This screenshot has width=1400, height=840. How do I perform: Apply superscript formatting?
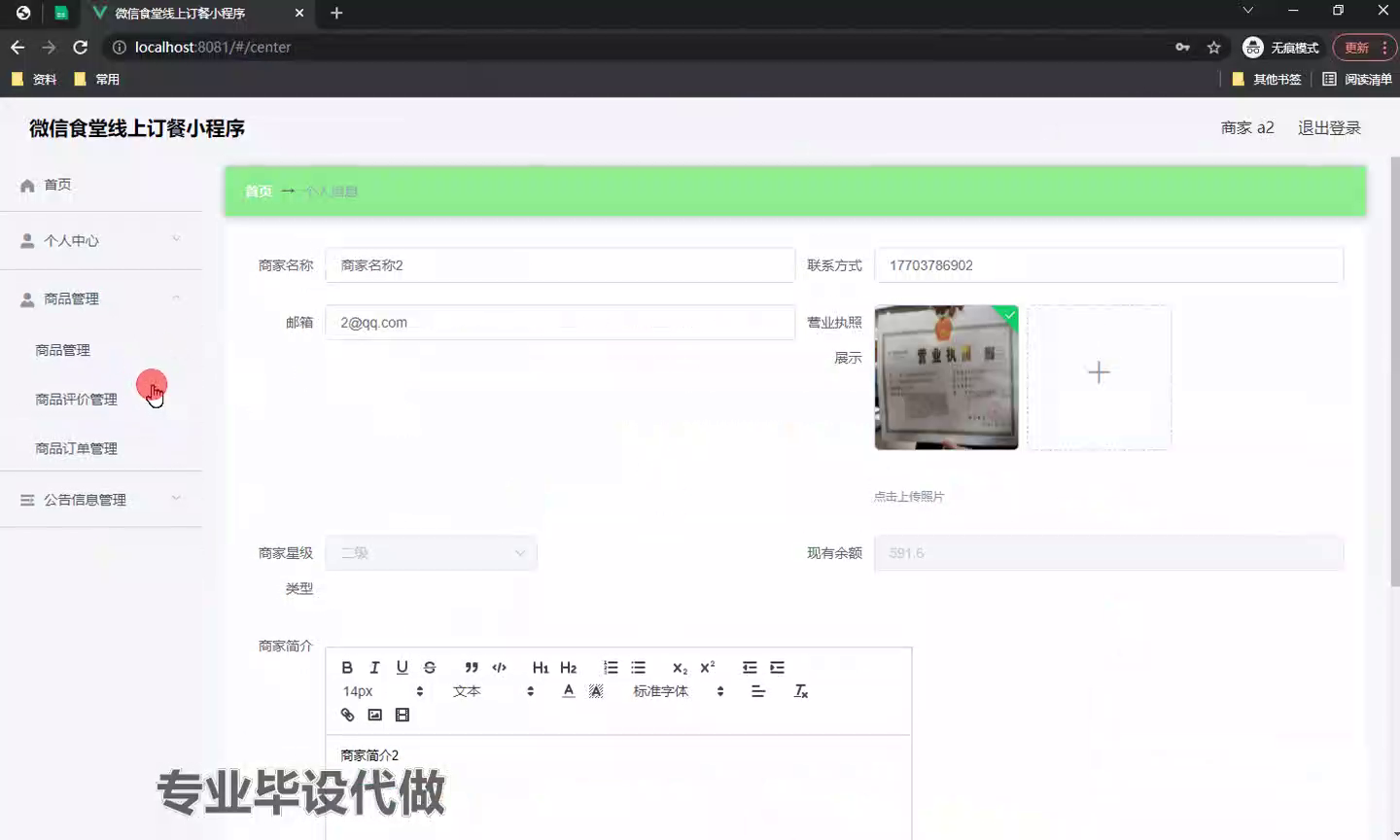tap(708, 668)
